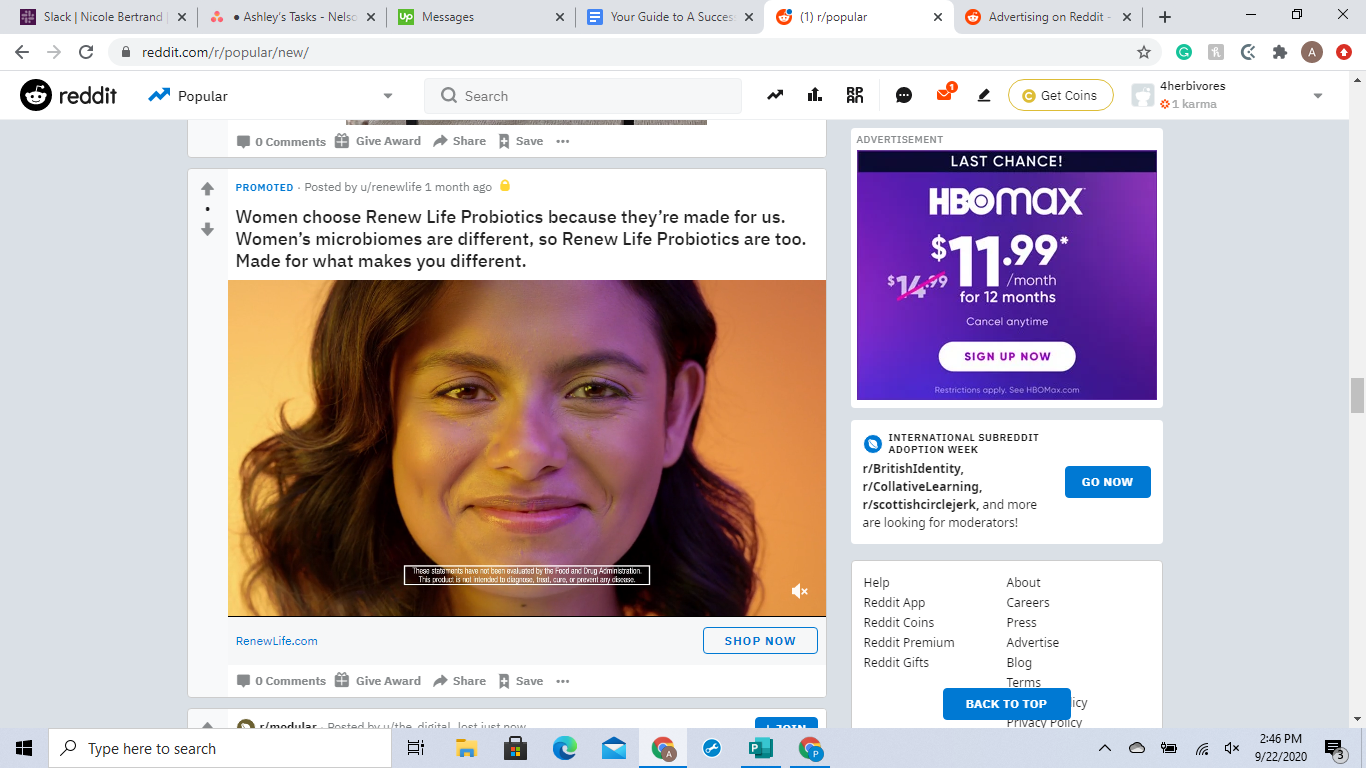
Task: Toggle system volume mute in the tray
Action: pos(1232,748)
